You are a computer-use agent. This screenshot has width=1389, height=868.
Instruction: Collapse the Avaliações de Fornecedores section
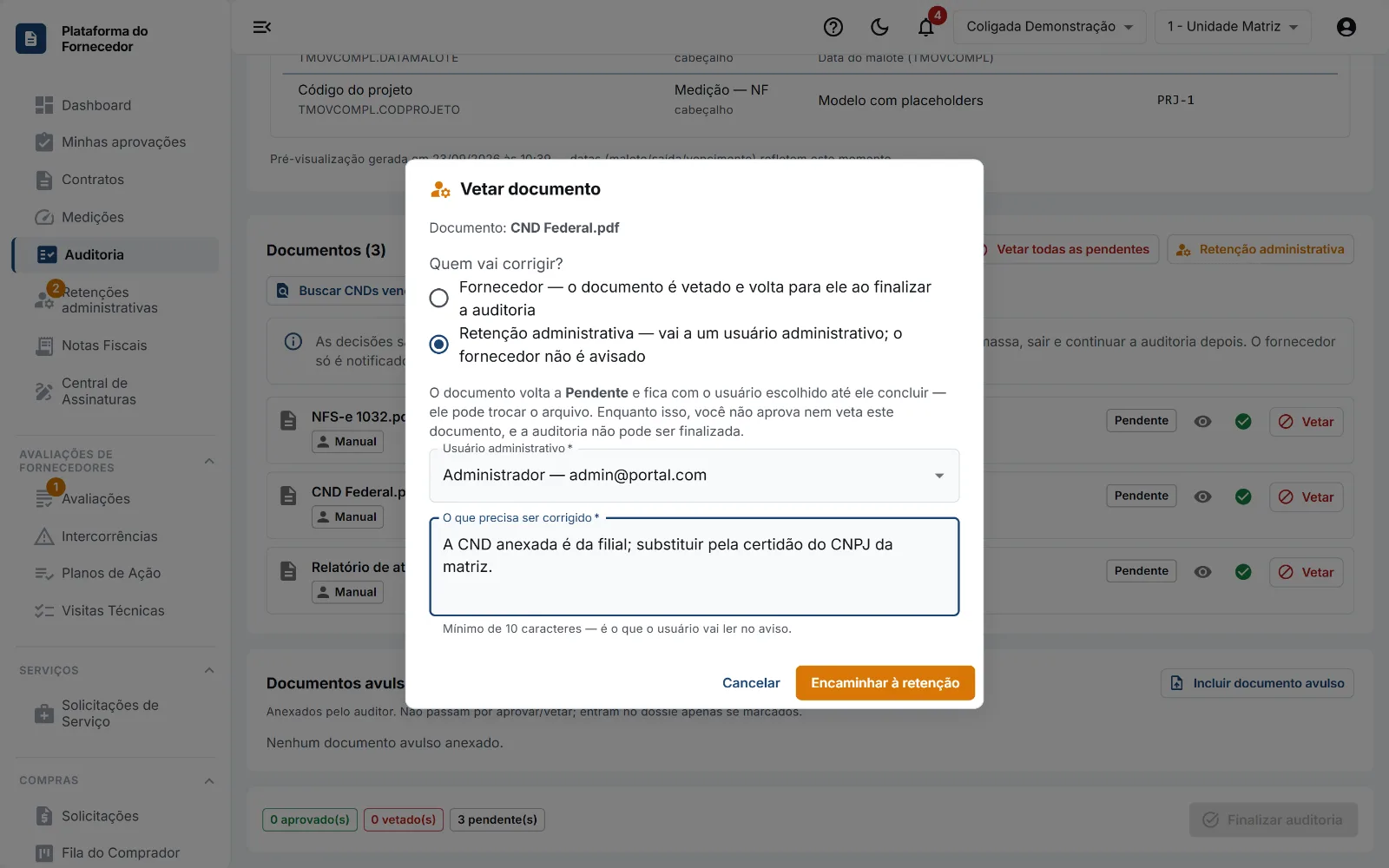(209, 461)
